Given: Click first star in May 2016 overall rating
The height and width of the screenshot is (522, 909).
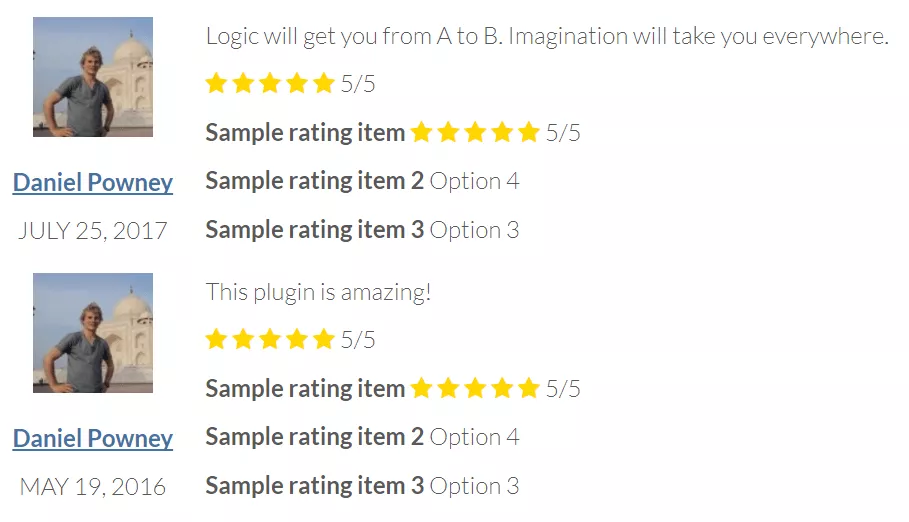Looking at the screenshot, I should (x=216, y=339).
